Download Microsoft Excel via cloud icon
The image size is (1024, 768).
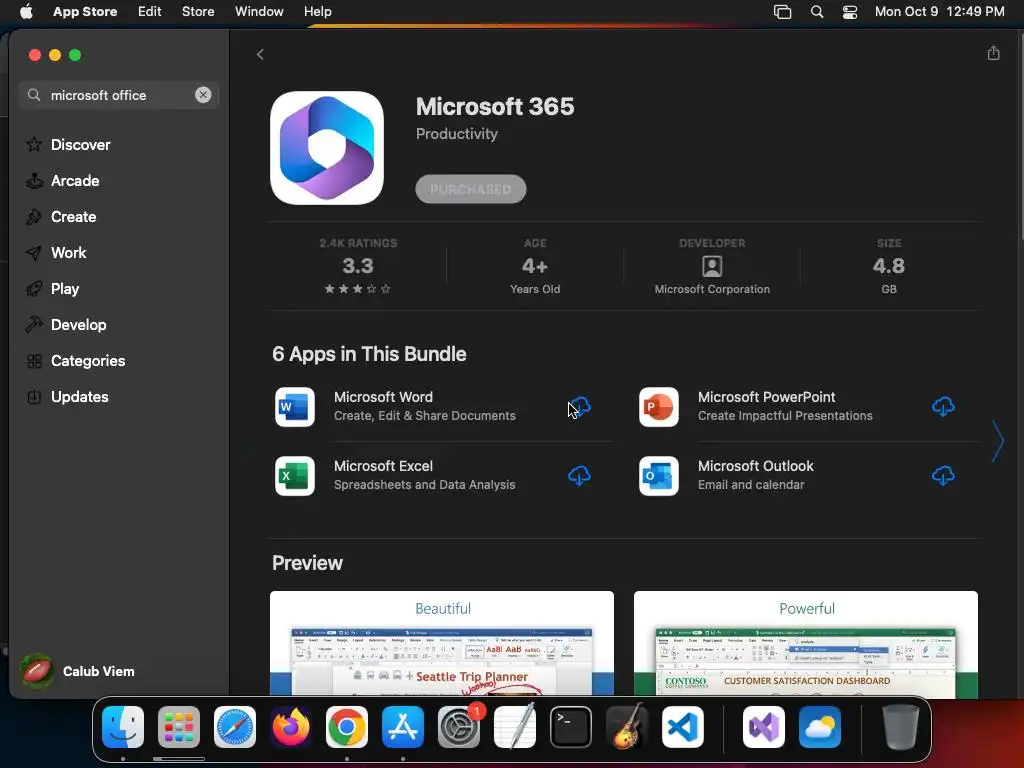click(579, 475)
